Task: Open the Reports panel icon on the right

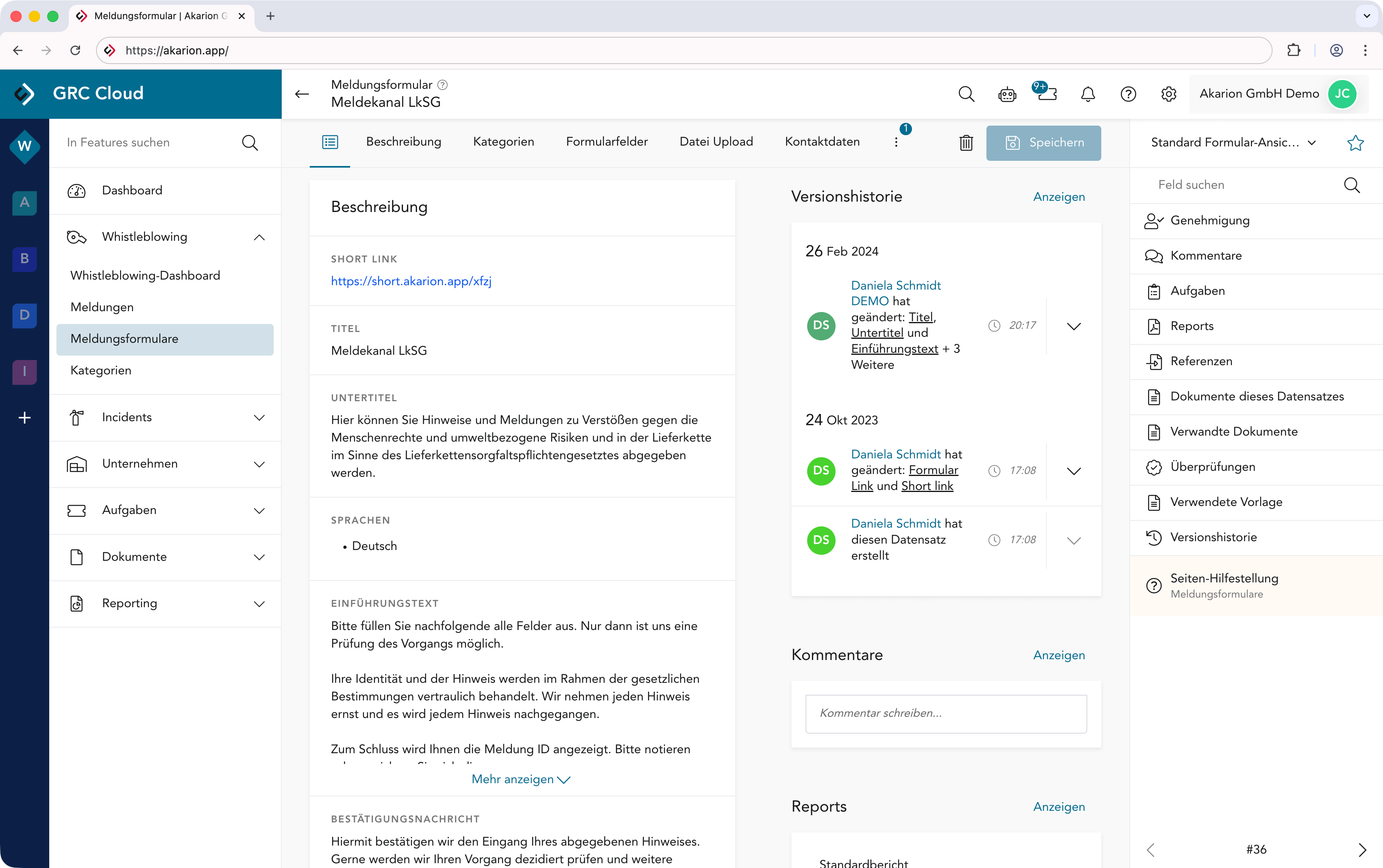Action: [x=1154, y=326]
